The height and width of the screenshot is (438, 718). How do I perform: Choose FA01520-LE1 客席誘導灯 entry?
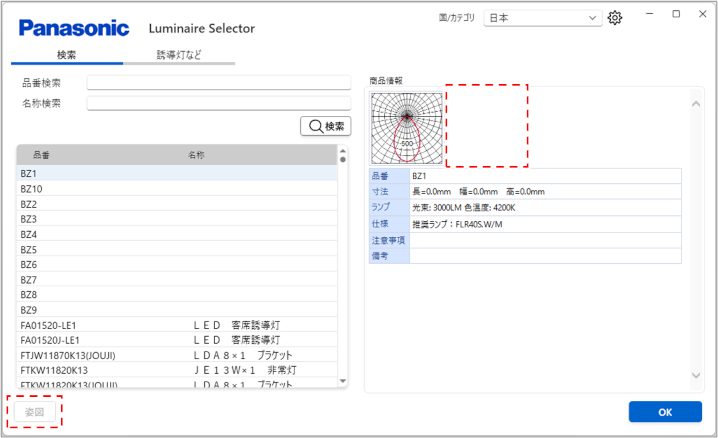[176, 325]
